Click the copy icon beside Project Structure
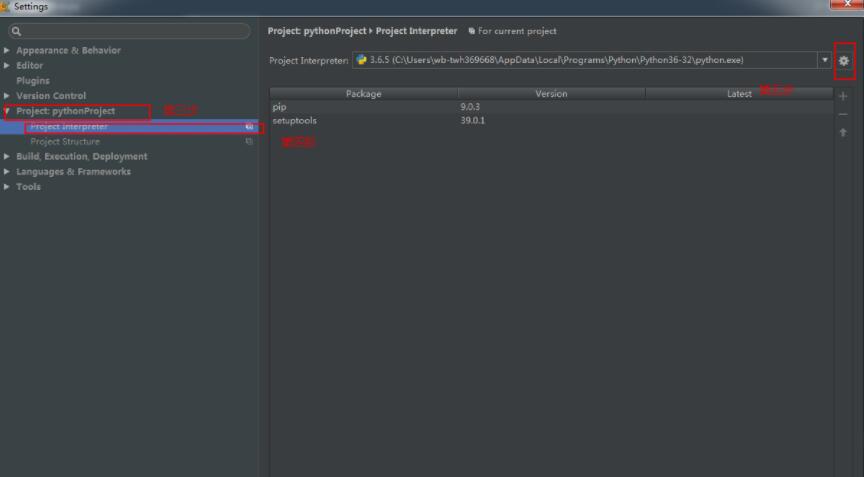The height and width of the screenshot is (477, 864). tap(249, 142)
